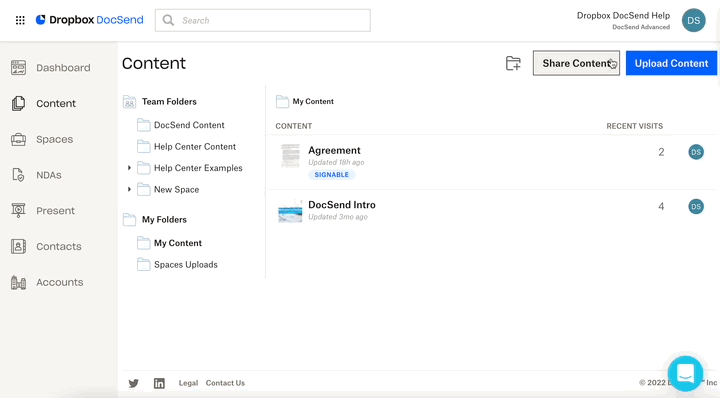Click the Contacts address book icon
This screenshot has height=398, width=720.
coord(18,247)
